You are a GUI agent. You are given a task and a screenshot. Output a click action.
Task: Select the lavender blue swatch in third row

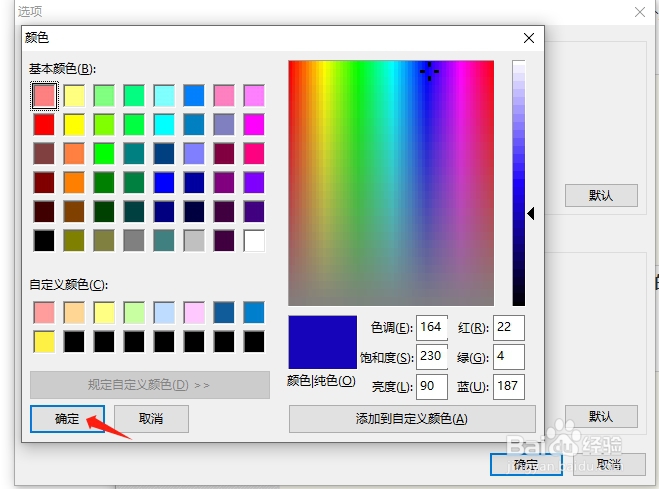pos(194,154)
